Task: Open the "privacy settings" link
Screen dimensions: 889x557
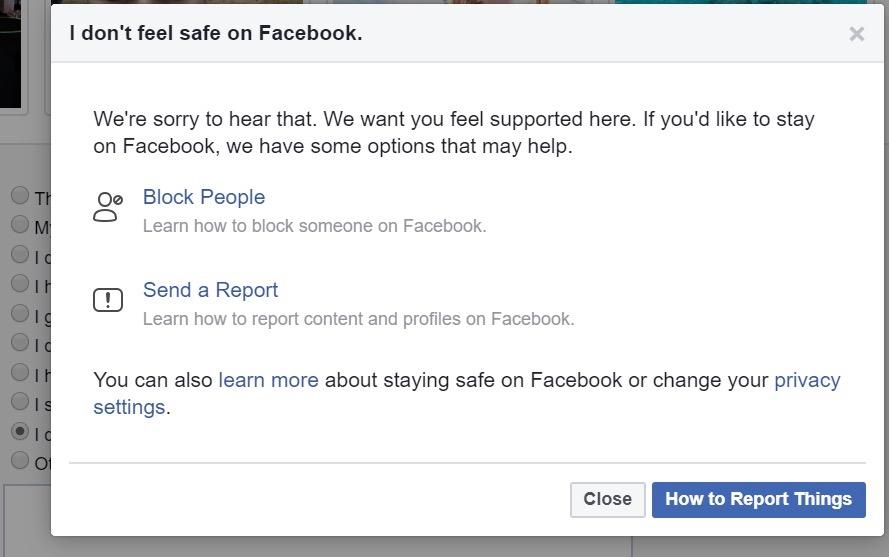Action: tap(806, 380)
